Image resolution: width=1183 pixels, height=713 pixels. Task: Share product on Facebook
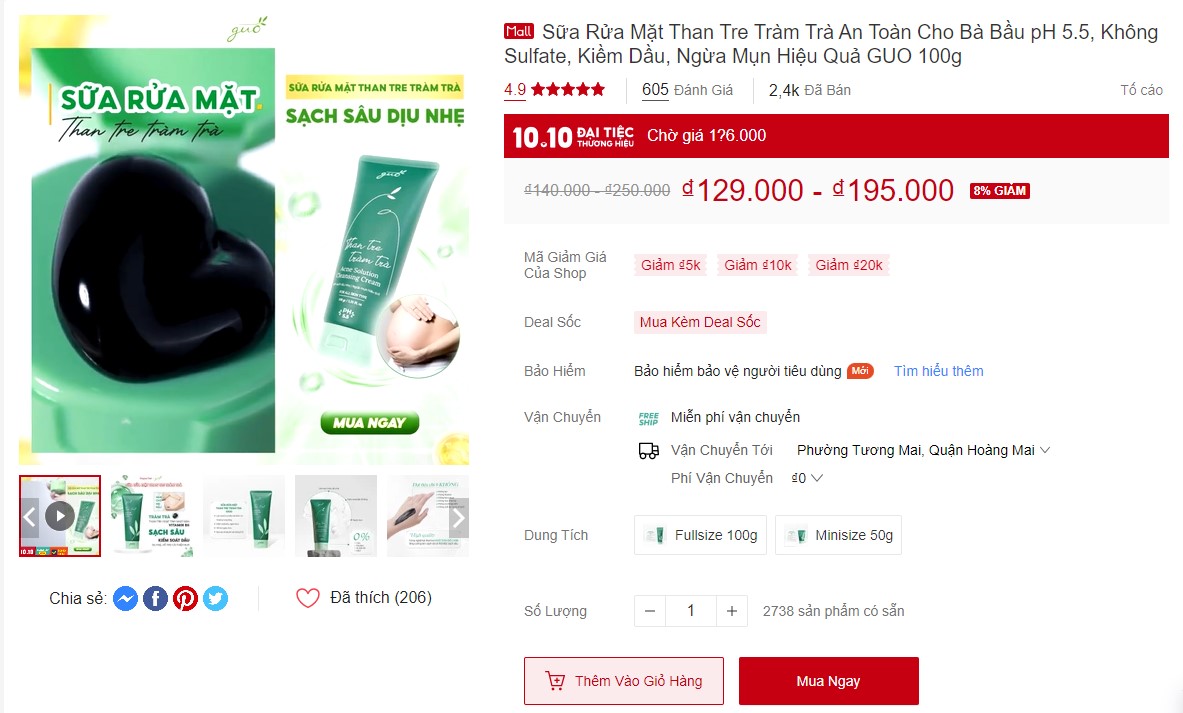click(x=155, y=598)
